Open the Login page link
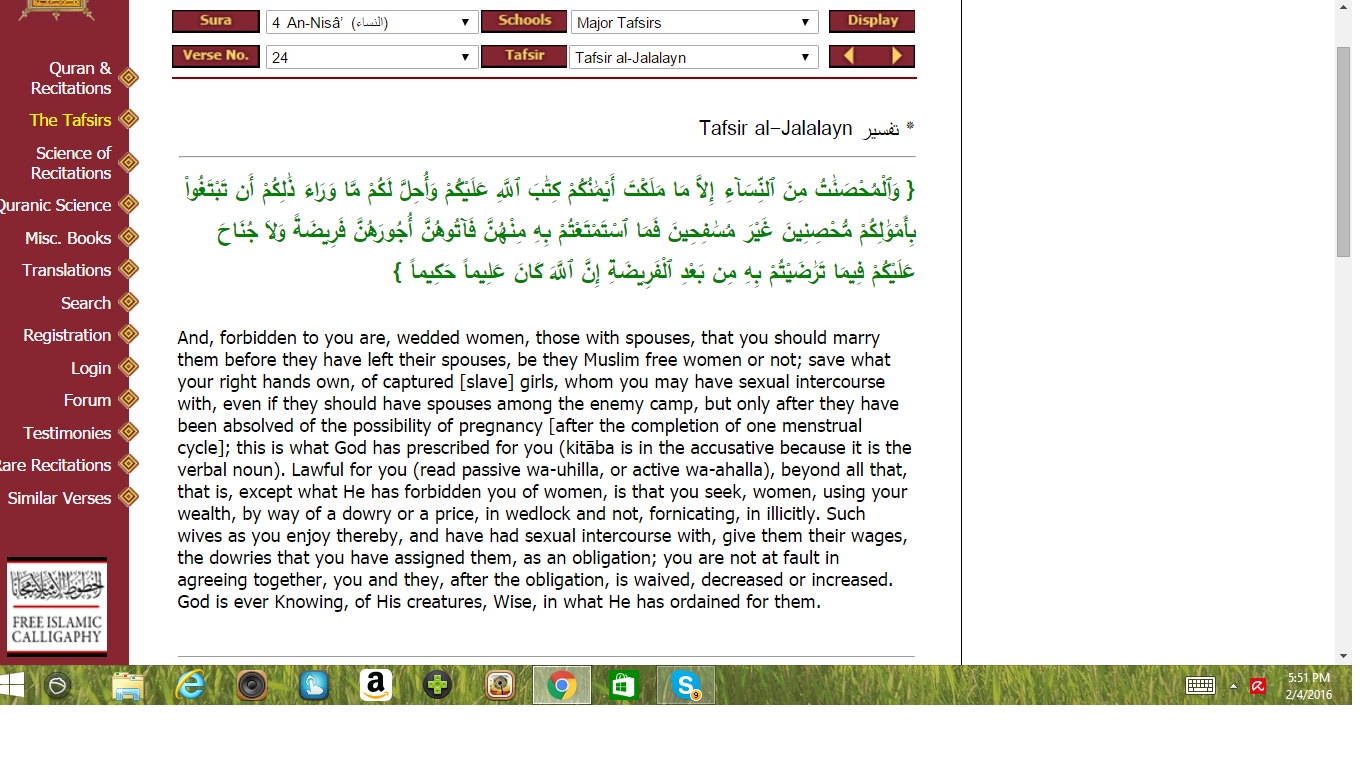Image resolution: width=1366 pixels, height=768 pixels. click(x=91, y=368)
